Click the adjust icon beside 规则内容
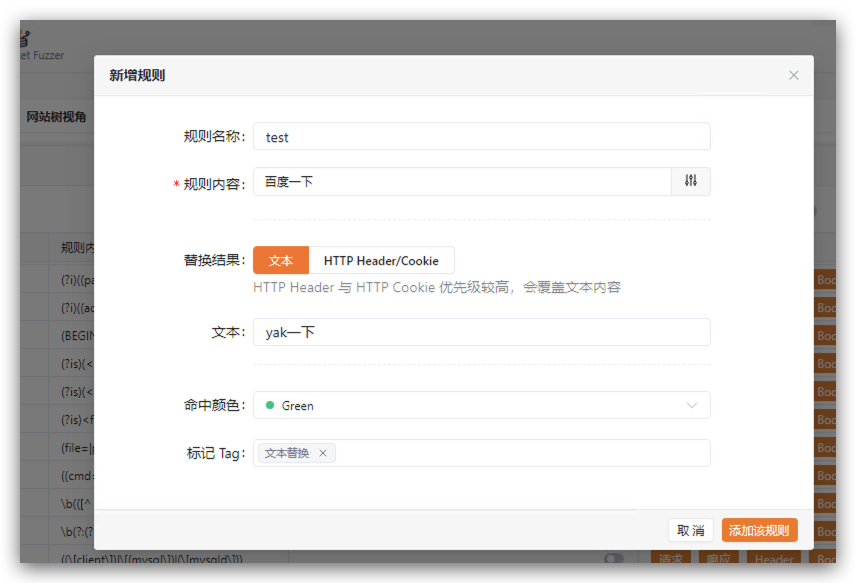 tap(691, 181)
